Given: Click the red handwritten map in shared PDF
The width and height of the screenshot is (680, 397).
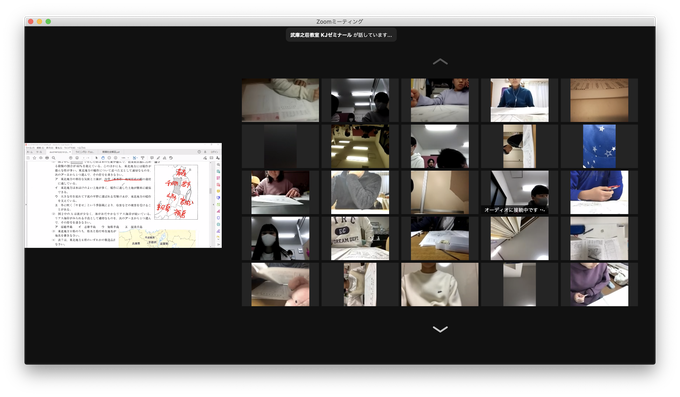Looking at the screenshot, I should (x=176, y=192).
